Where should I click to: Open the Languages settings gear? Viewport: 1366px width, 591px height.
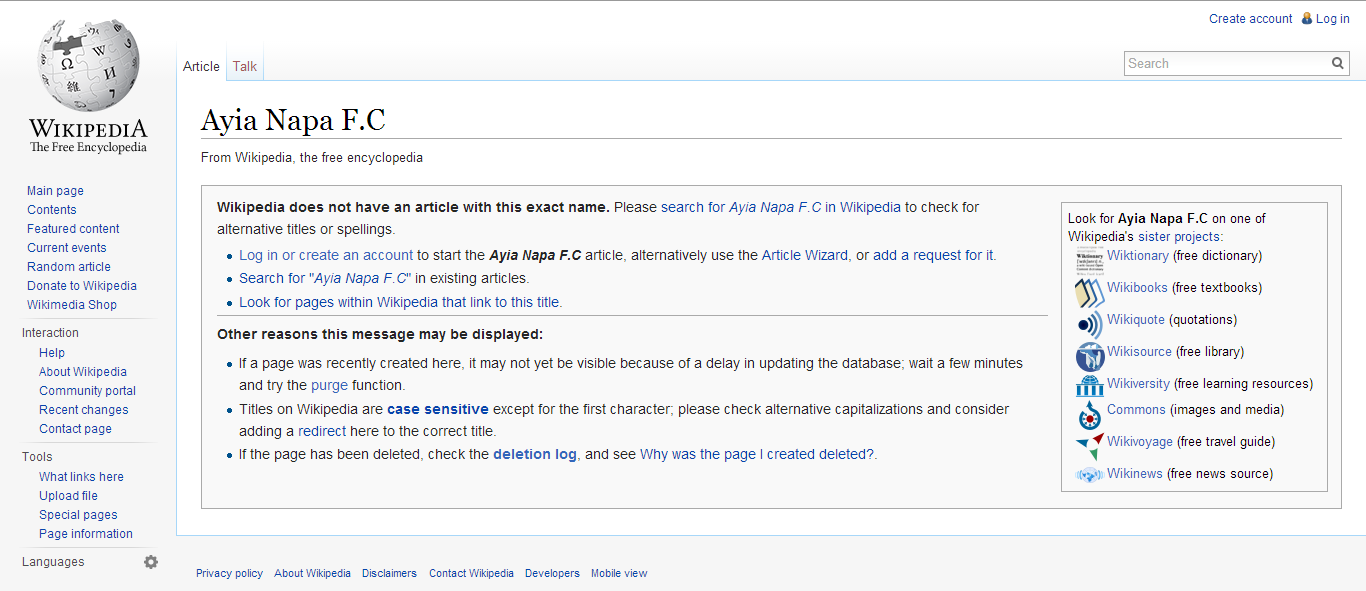(x=151, y=562)
